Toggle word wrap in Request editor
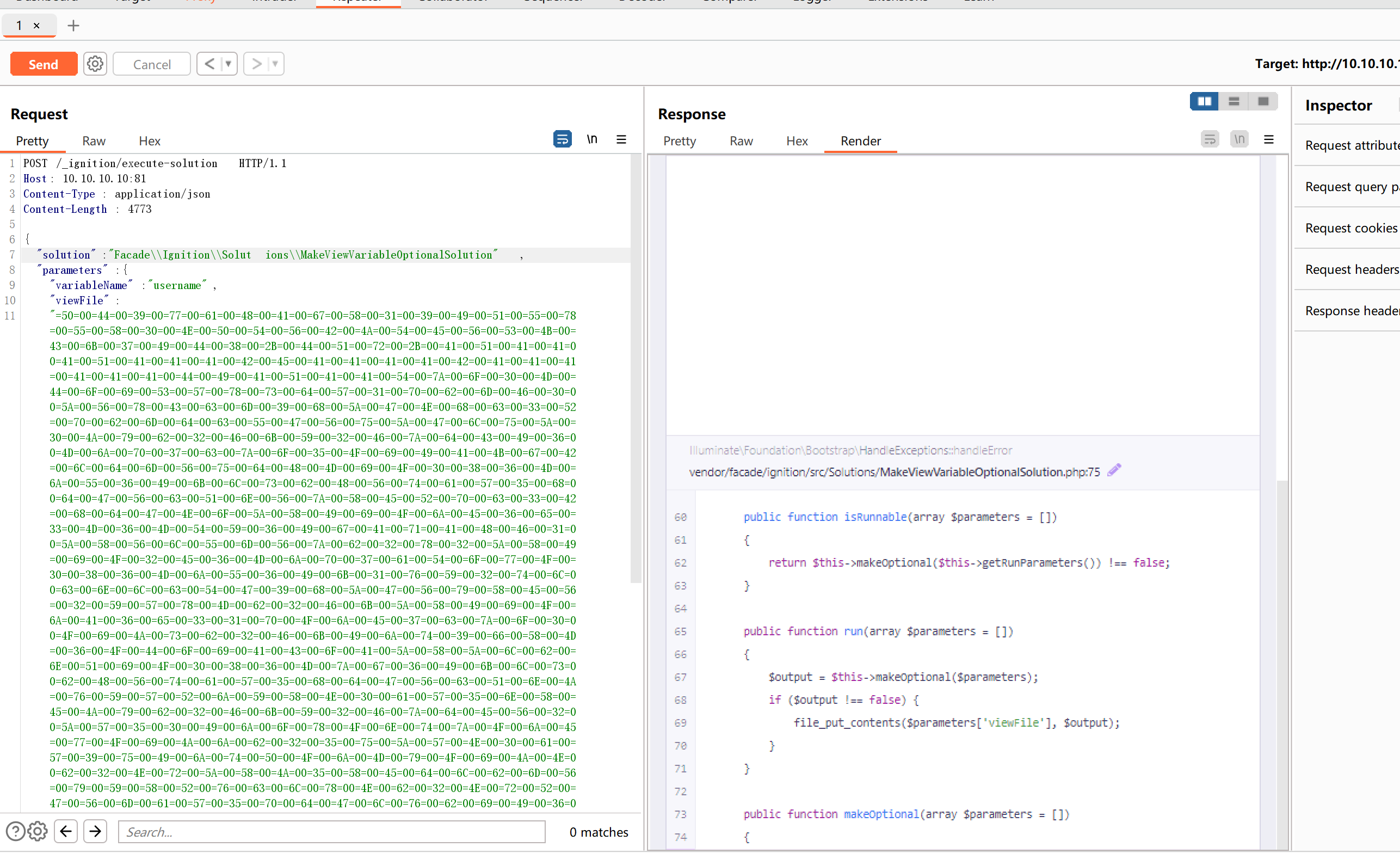 coord(562,139)
